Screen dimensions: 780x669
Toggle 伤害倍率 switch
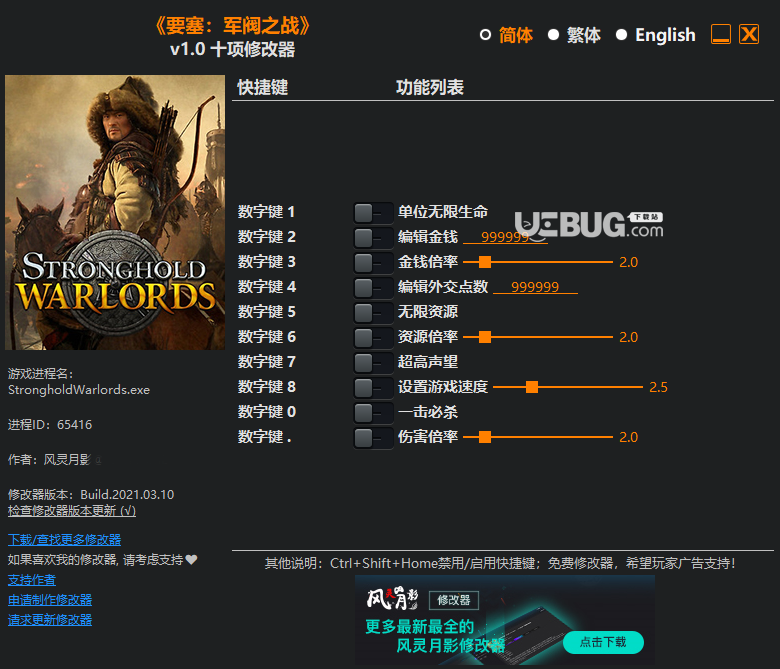pyautogui.click(x=374, y=437)
